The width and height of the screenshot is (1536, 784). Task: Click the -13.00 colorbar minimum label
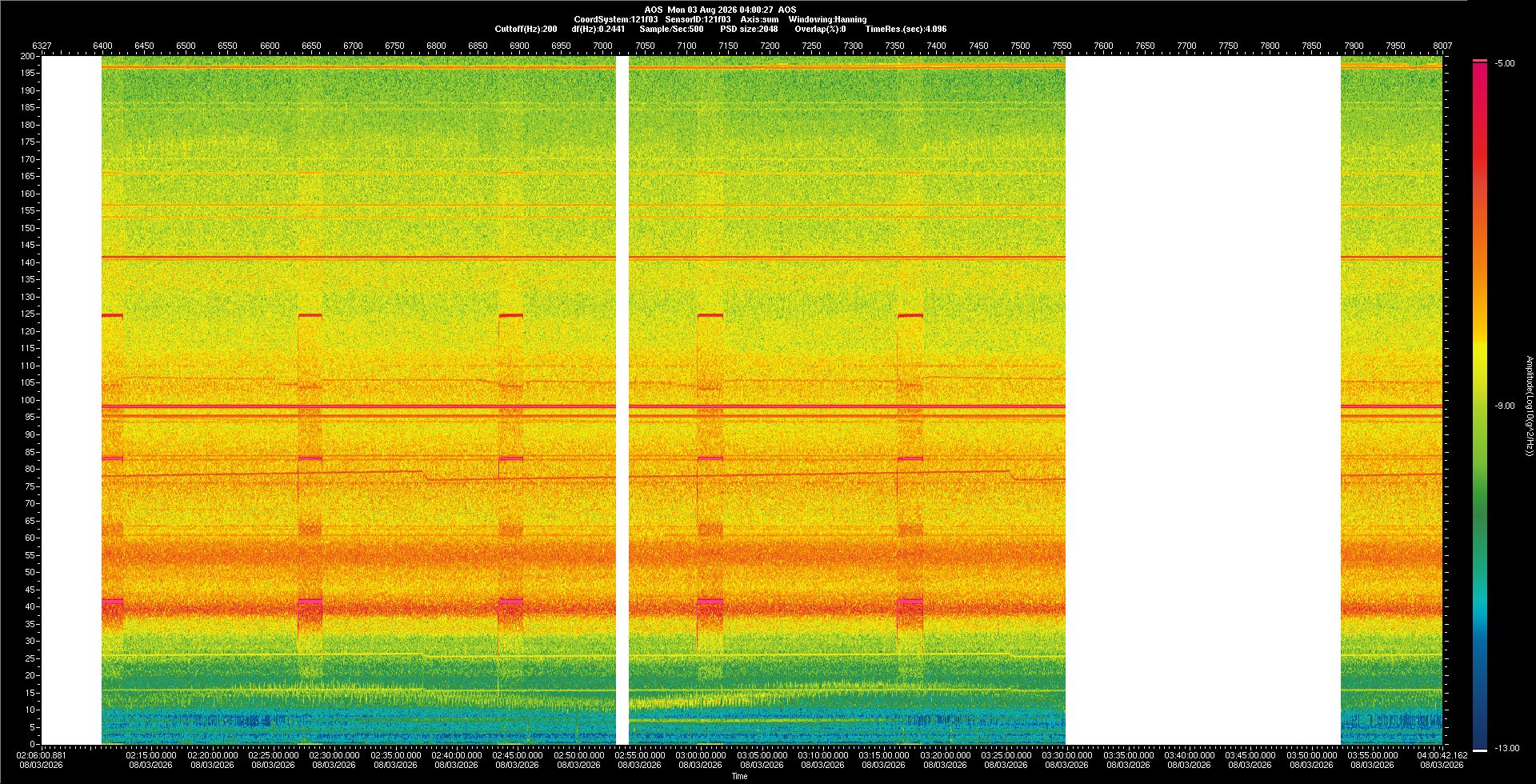tap(1507, 749)
